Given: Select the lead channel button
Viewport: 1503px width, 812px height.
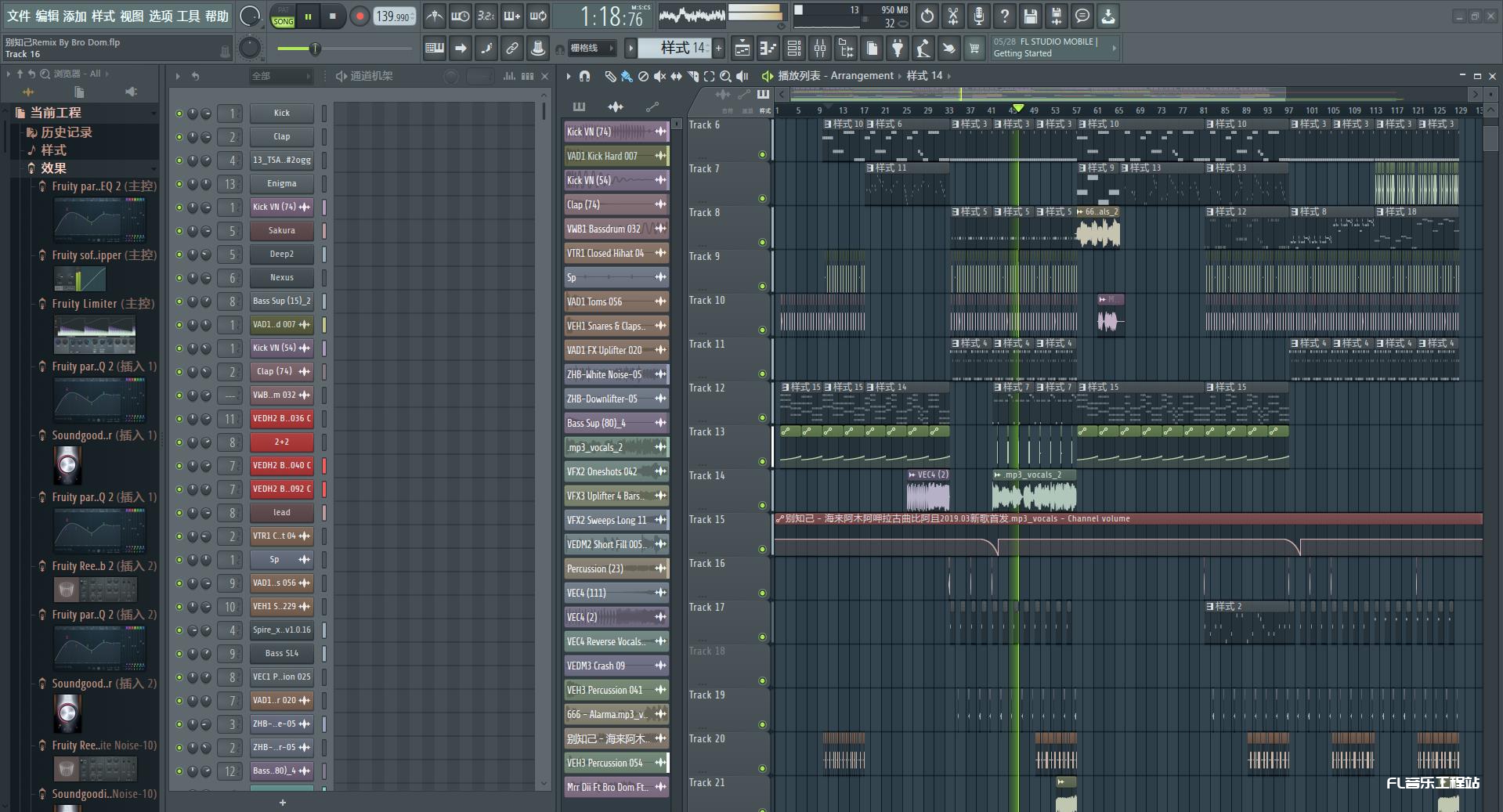Looking at the screenshot, I should 282,513.
